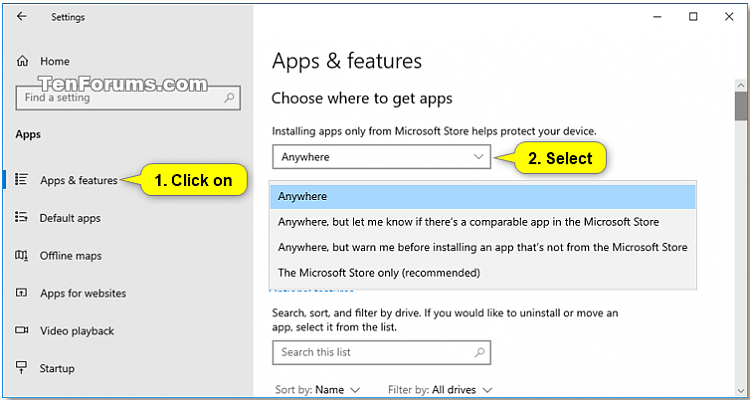This screenshot has width=750, height=400.
Task: Click the Default apps icon
Action: 21,217
